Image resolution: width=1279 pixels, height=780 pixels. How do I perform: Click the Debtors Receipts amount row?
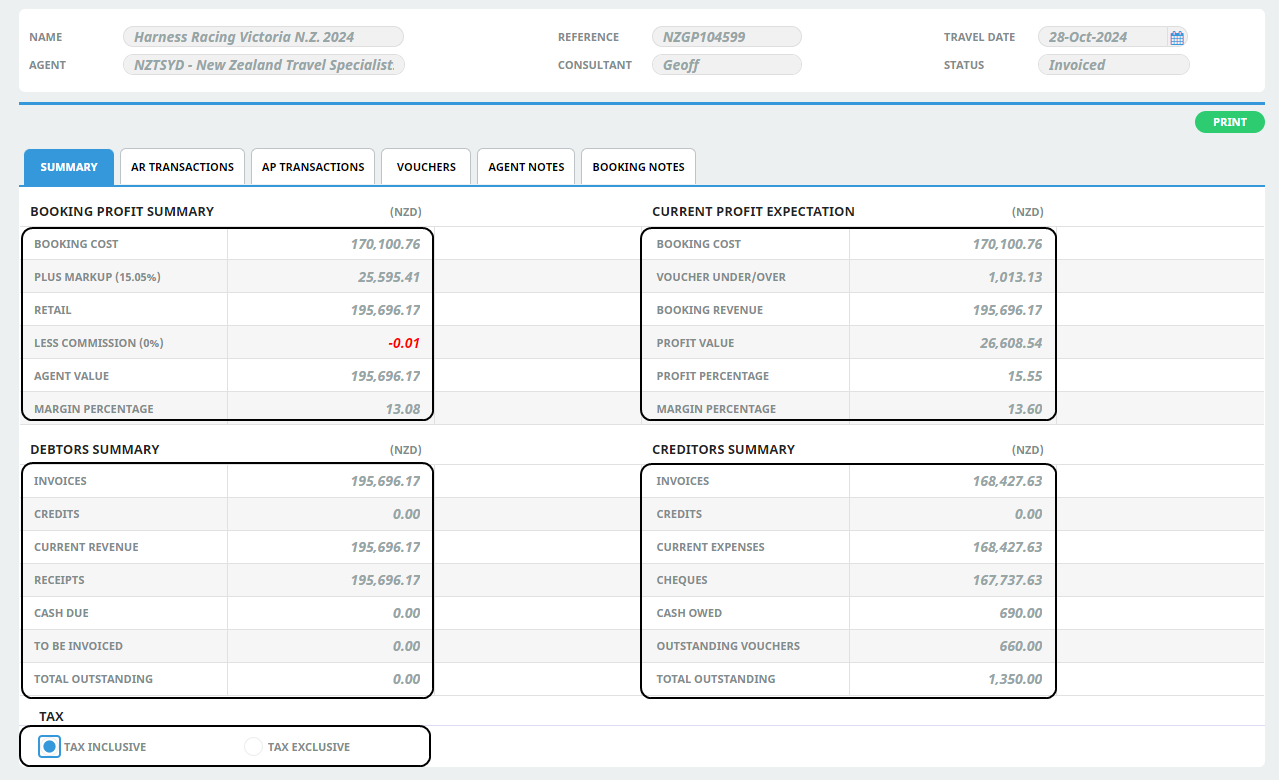click(x=385, y=580)
